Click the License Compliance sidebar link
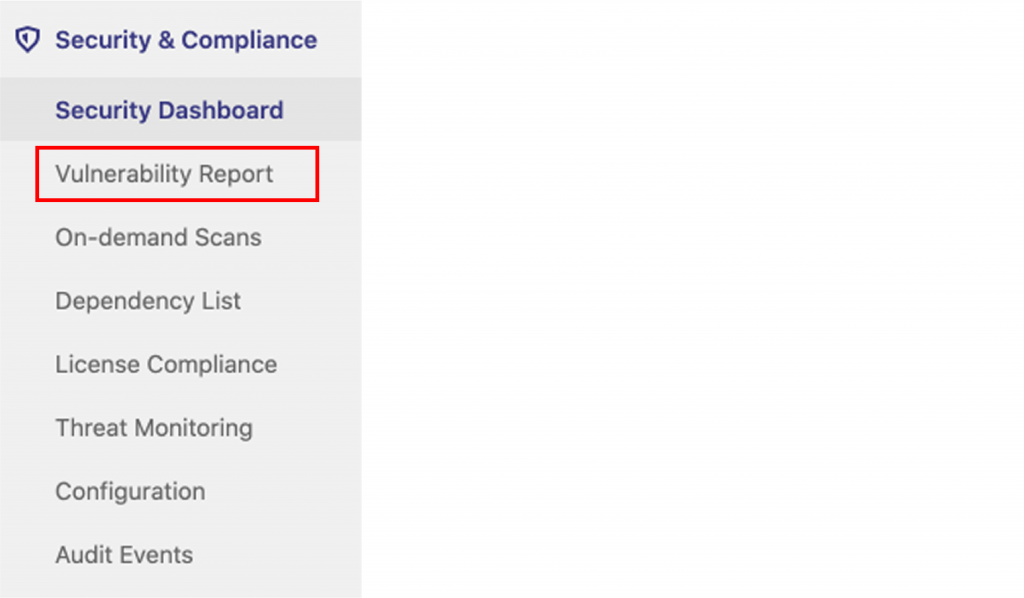Screen dimensions: 1024x598 click(x=166, y=365)
